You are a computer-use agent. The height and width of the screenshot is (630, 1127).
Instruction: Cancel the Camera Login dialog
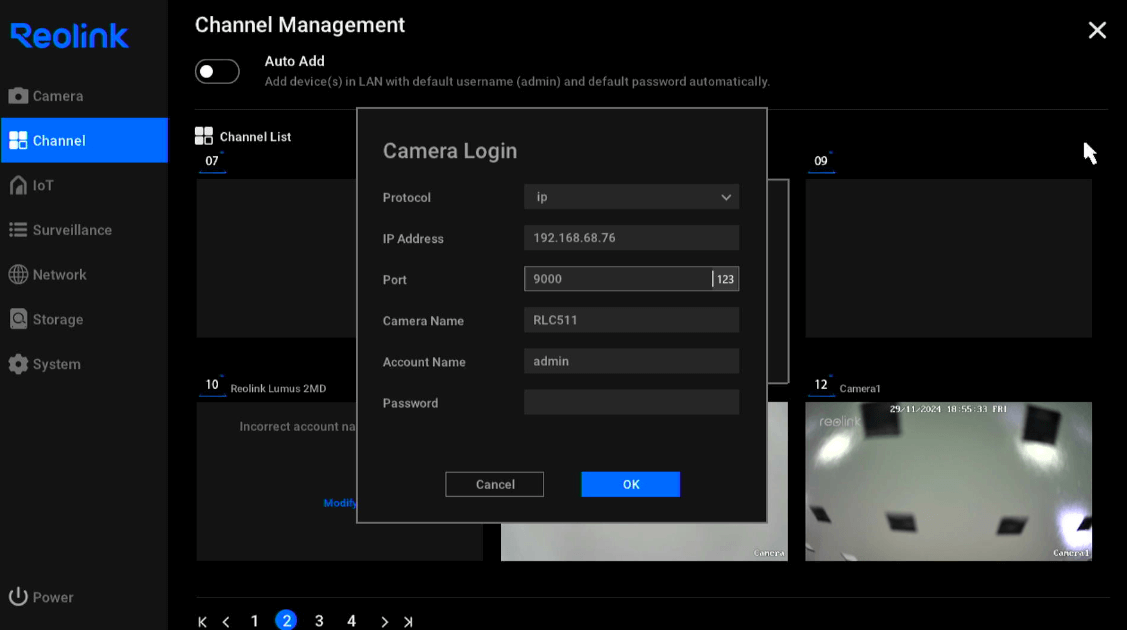(x=494, y=484)
